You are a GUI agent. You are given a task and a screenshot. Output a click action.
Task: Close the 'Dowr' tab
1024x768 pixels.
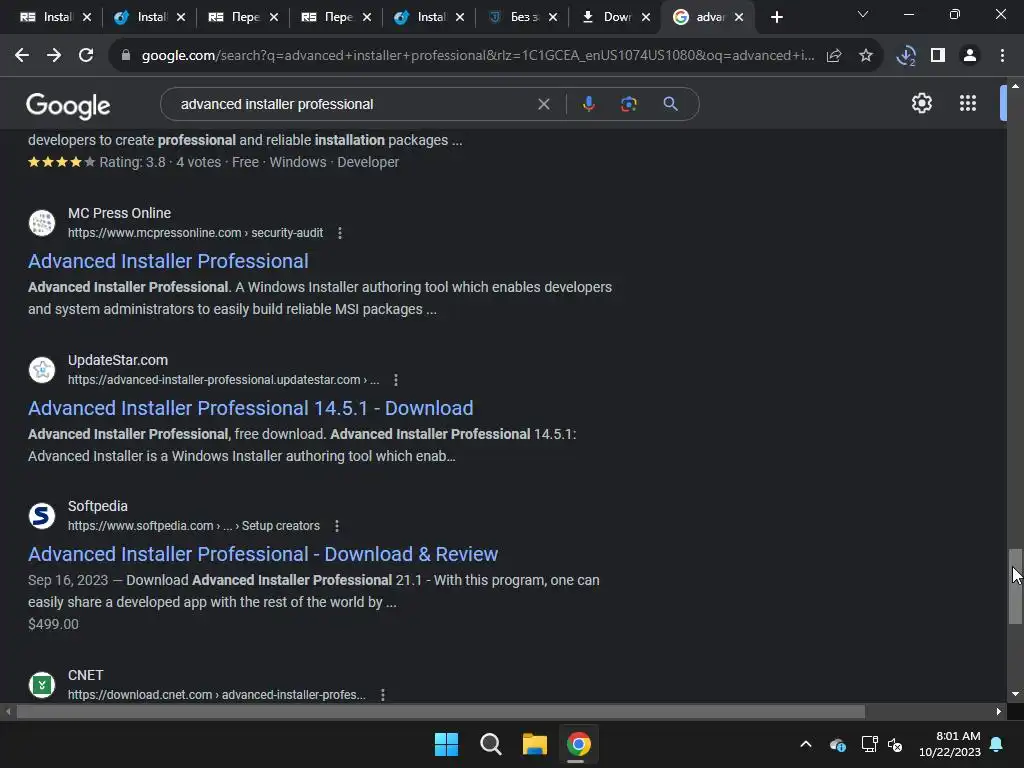pyautogui.click(x=646, y=18)
